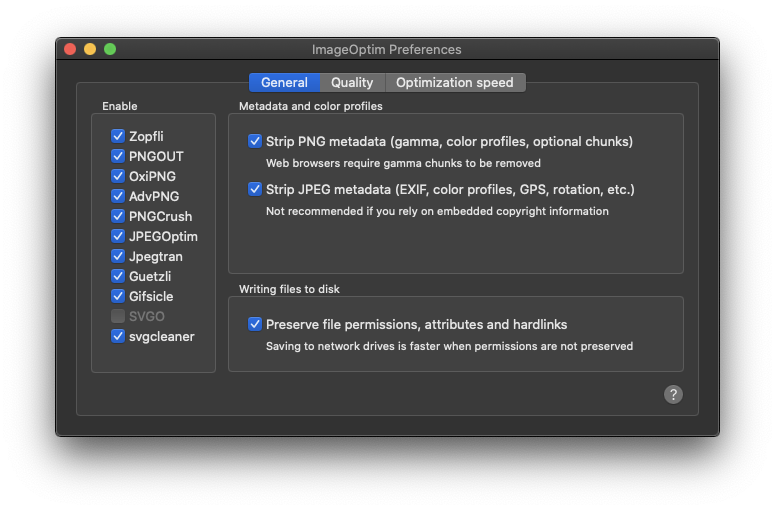
Task: Switch to the General tab
Action: (x=284, y=83)
